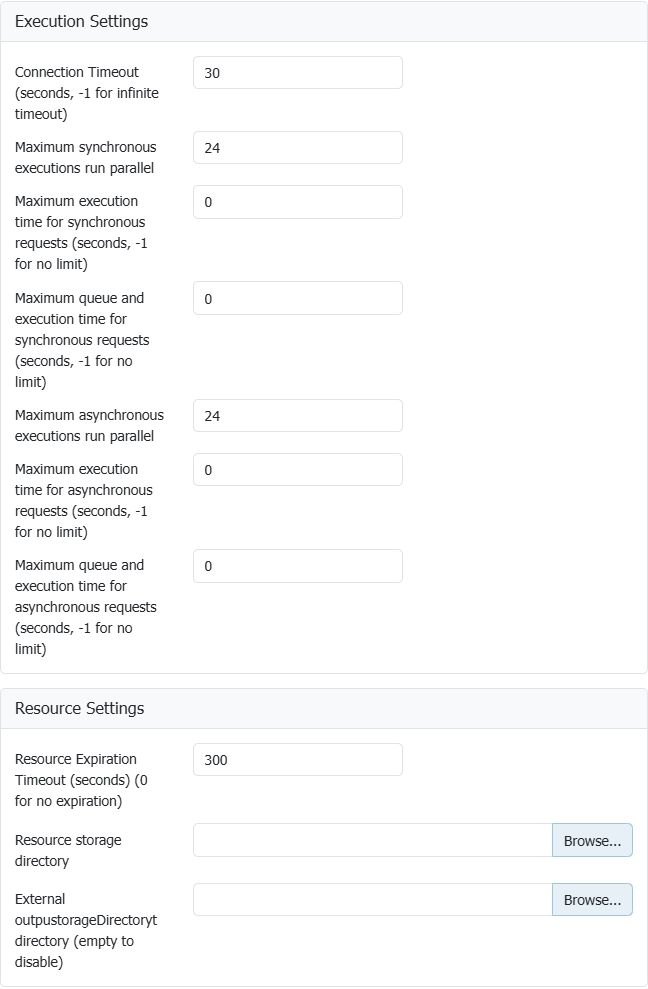This screenshot has width=648, height=989.
Task: Select the External output storage directory text box
Action: click(372, 900)
